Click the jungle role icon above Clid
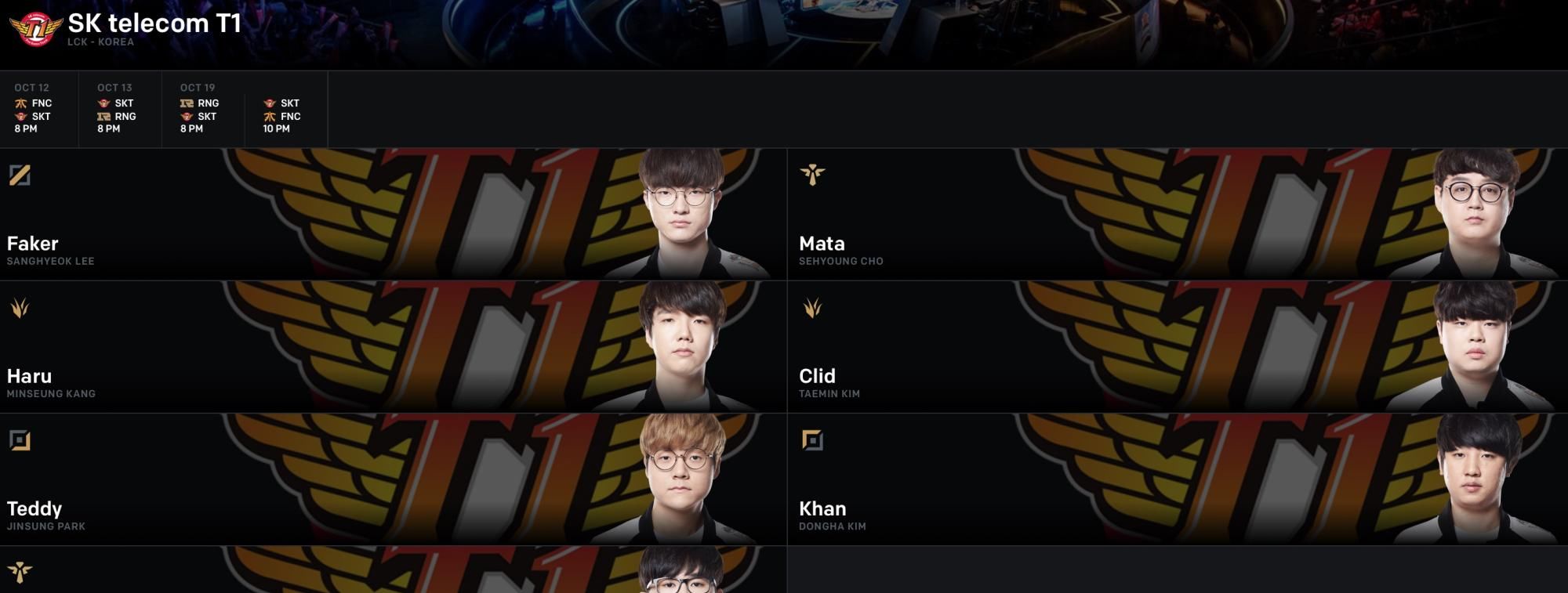 point(812,308)
